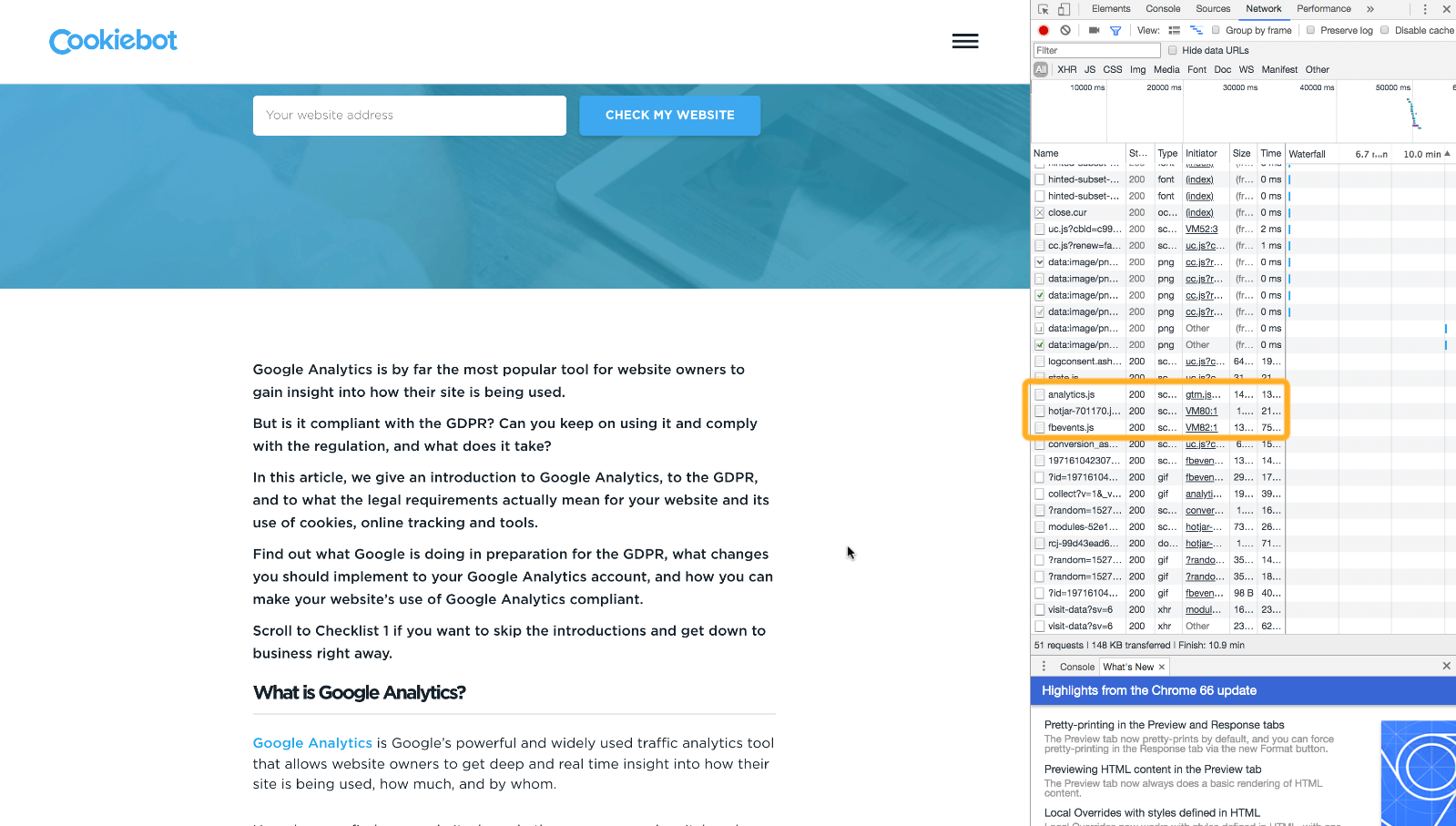Viewport: 1456px width, 826px height.
Task: Select the close.cur request row
Action: click(1158, 212)
